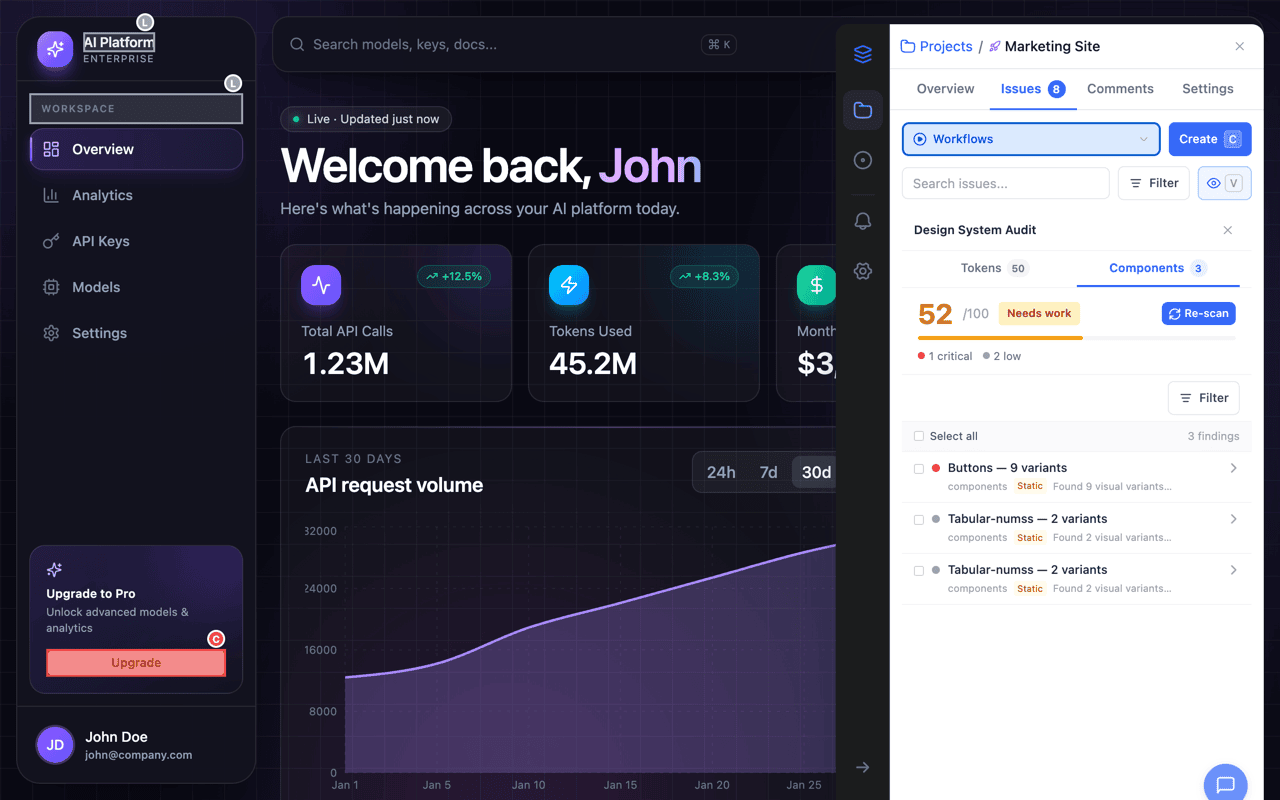Click the AI Platform sparkle logo

click(x=55, y=49)
